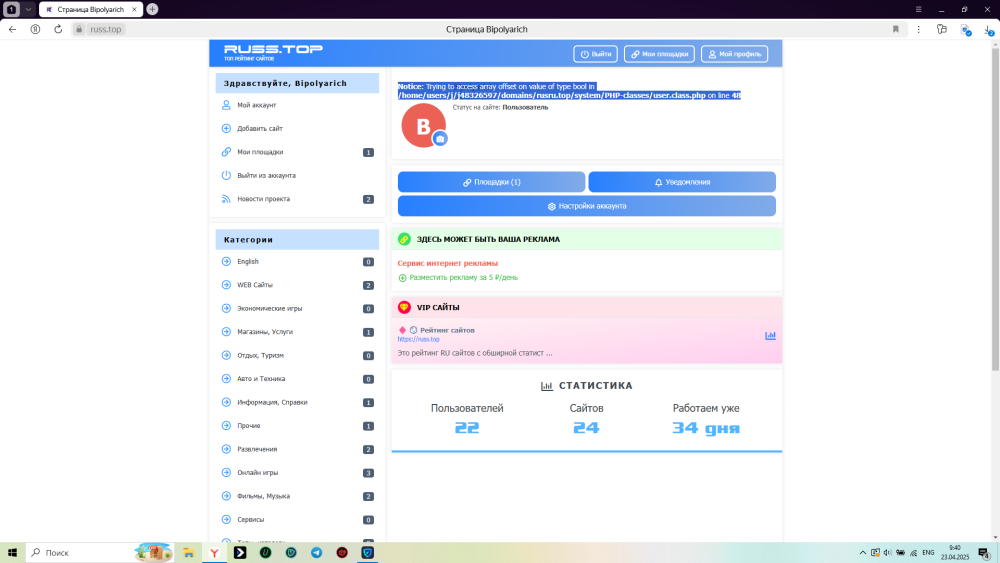The image size is (1000, 563).
Task: Click the Windows taskbar search box
Action: [x=80, y=552]
